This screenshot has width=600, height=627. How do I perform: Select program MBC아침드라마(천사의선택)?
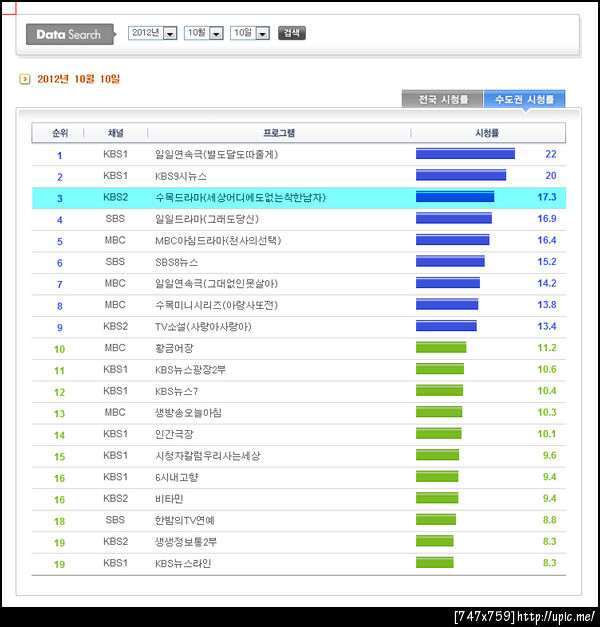[x=218, y=241]
